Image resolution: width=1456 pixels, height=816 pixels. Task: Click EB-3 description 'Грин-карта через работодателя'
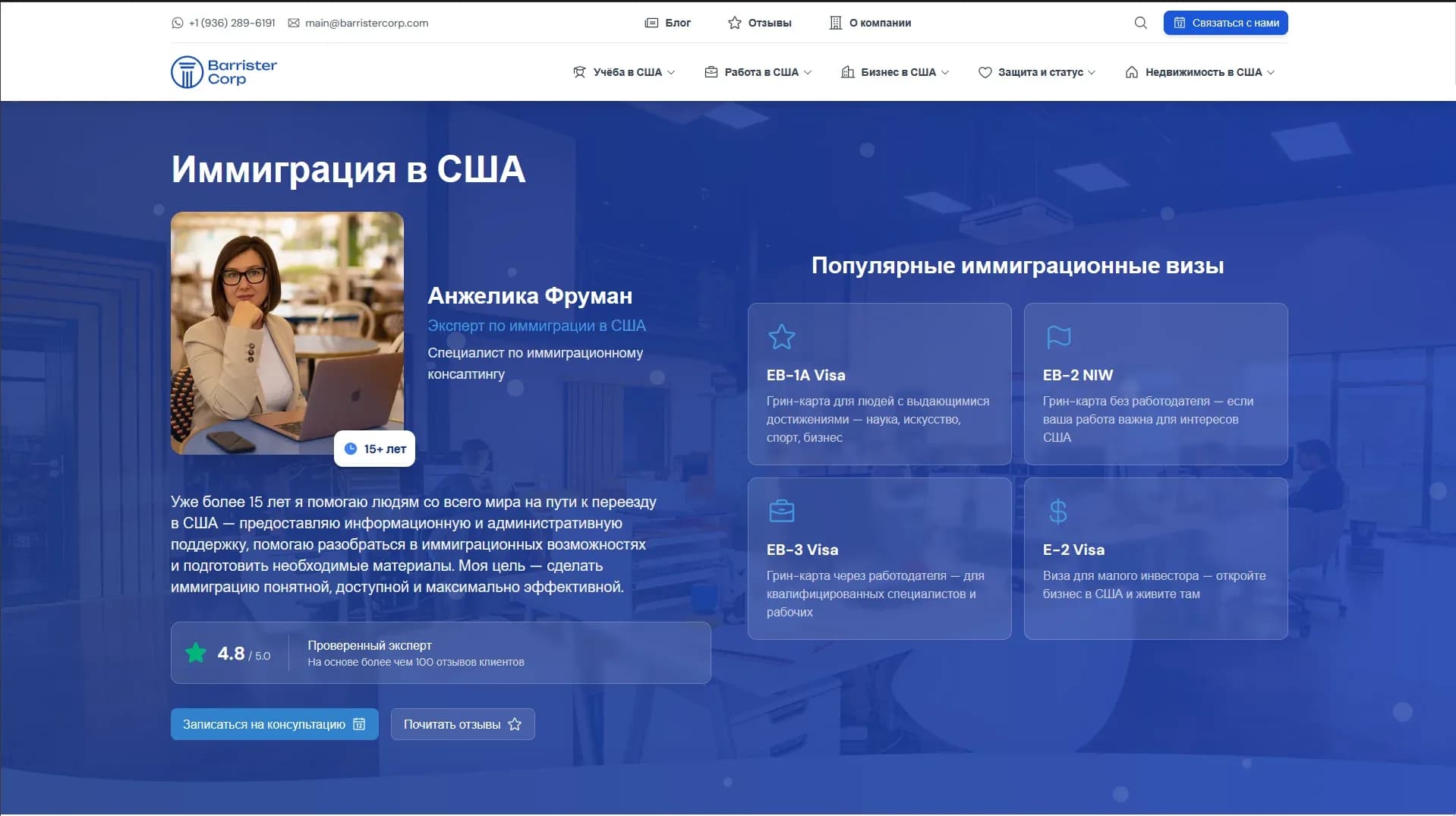(875, 594)
